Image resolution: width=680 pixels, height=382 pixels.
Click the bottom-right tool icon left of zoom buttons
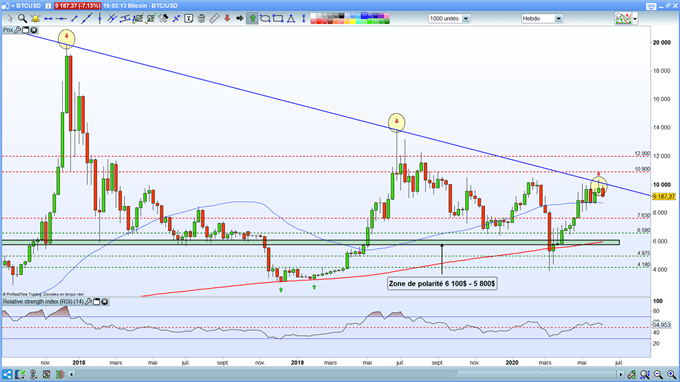pos(632,374)
